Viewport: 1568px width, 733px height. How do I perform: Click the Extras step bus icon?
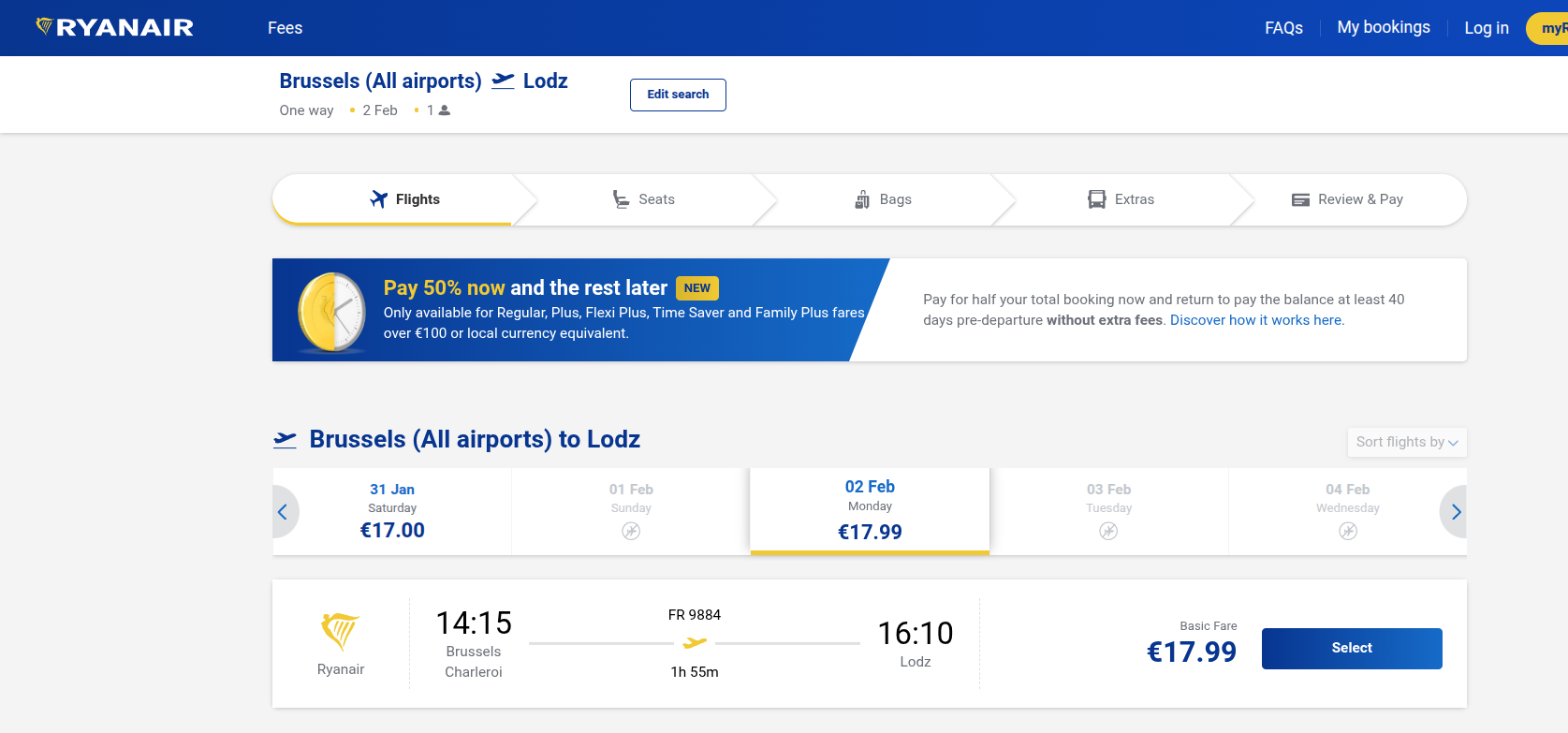tap(1096, 199)
